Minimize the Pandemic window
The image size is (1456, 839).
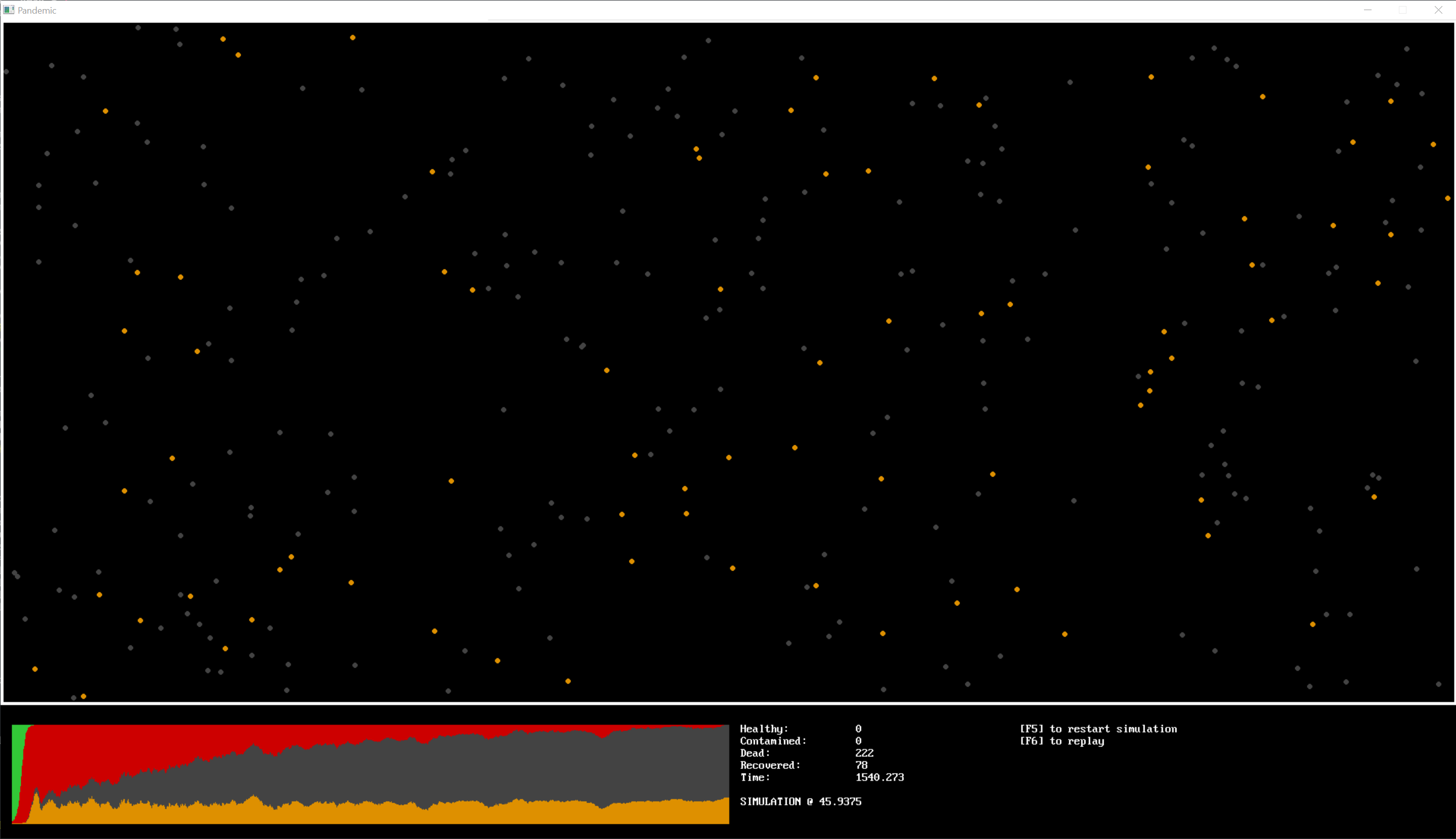[x=1367, y=10]
